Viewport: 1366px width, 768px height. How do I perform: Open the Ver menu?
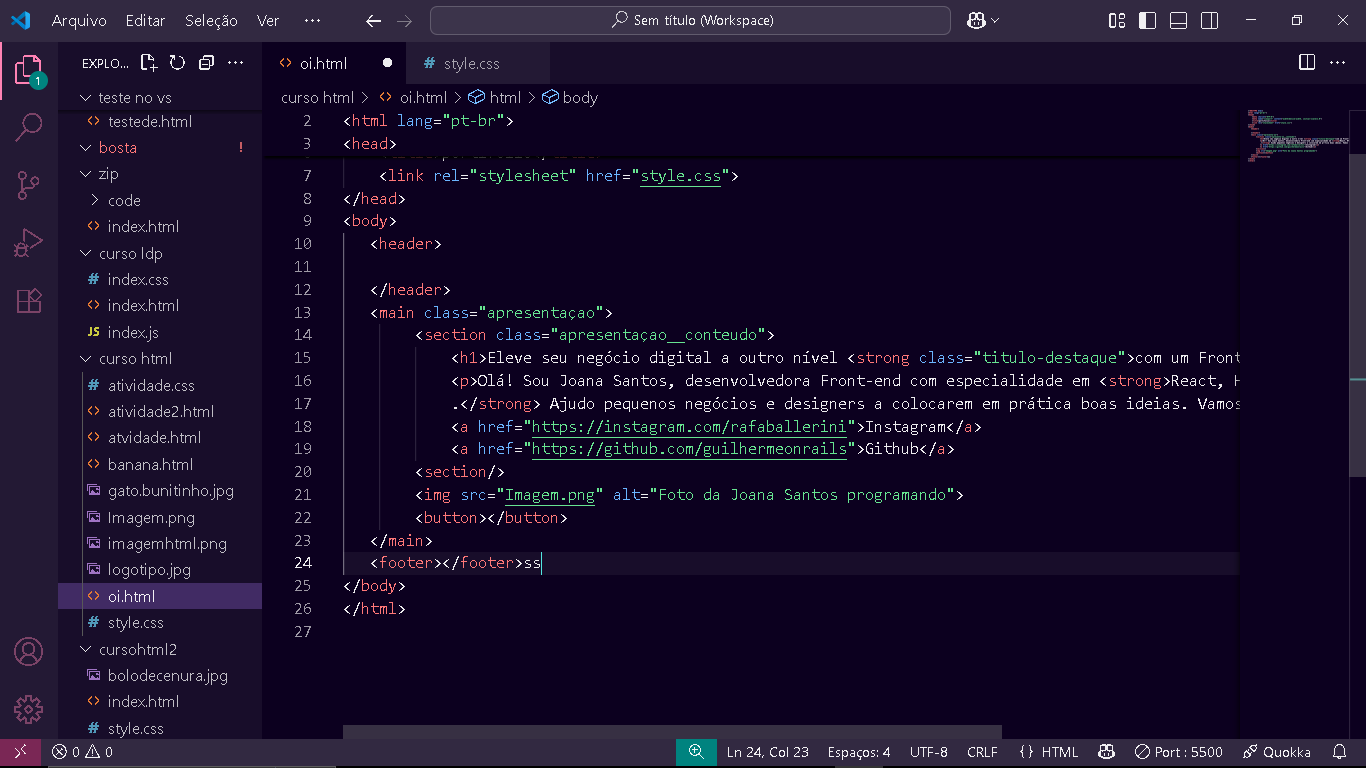click(x=268, y=20)
